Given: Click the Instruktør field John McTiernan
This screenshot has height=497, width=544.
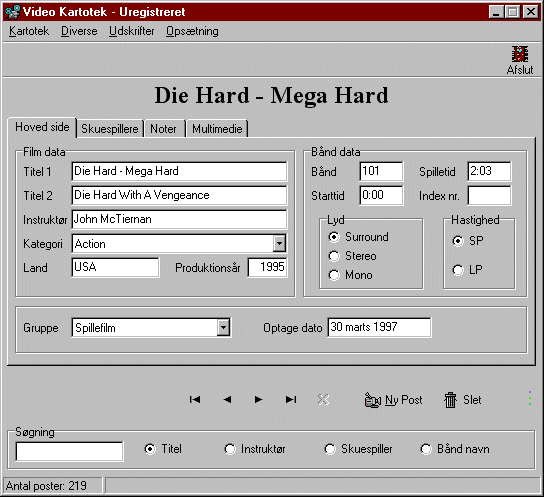Looking at the screenshot, I should click(179, 219).
